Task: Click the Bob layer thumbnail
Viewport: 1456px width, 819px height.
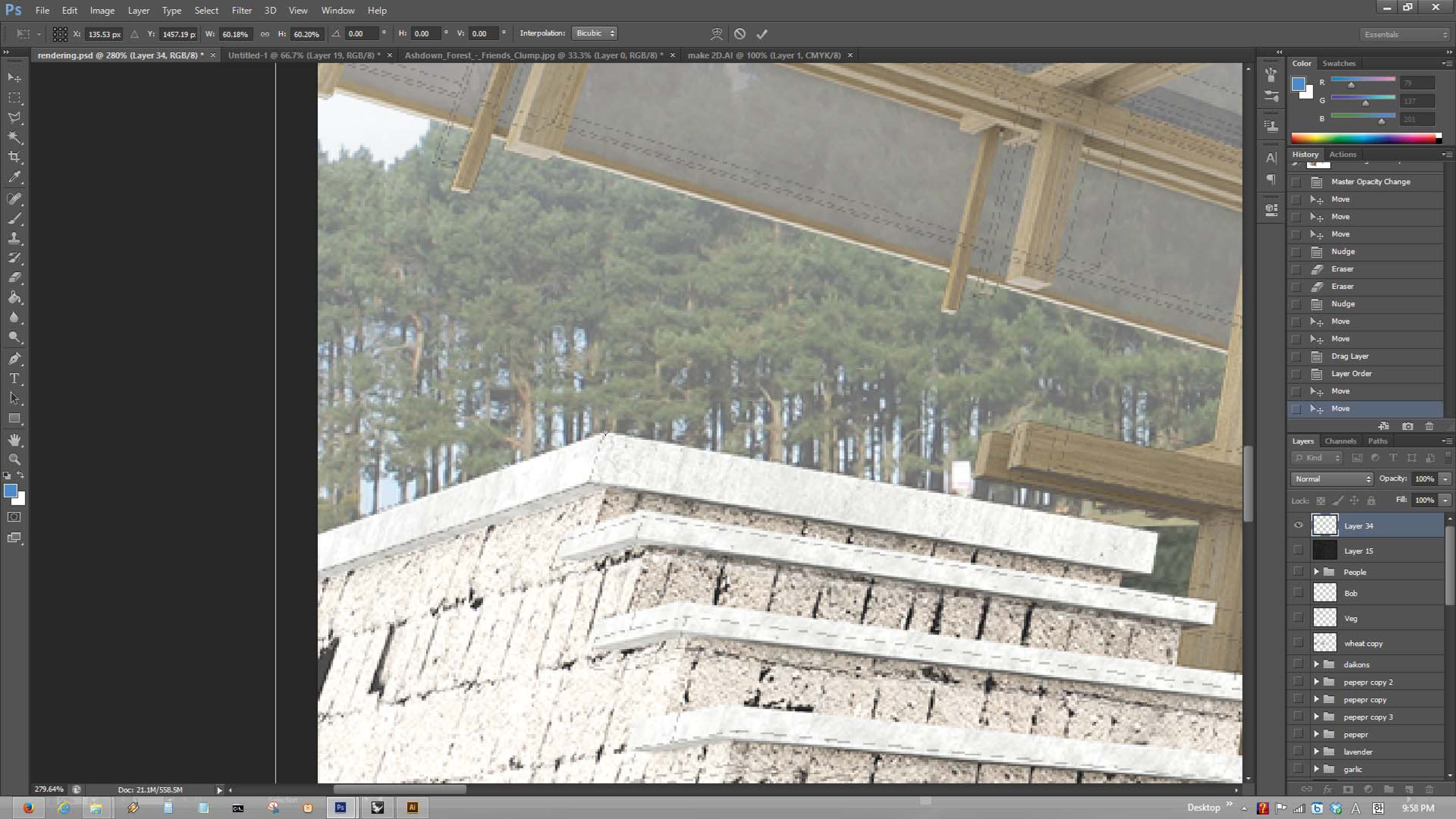Action: coord(1324,593)
